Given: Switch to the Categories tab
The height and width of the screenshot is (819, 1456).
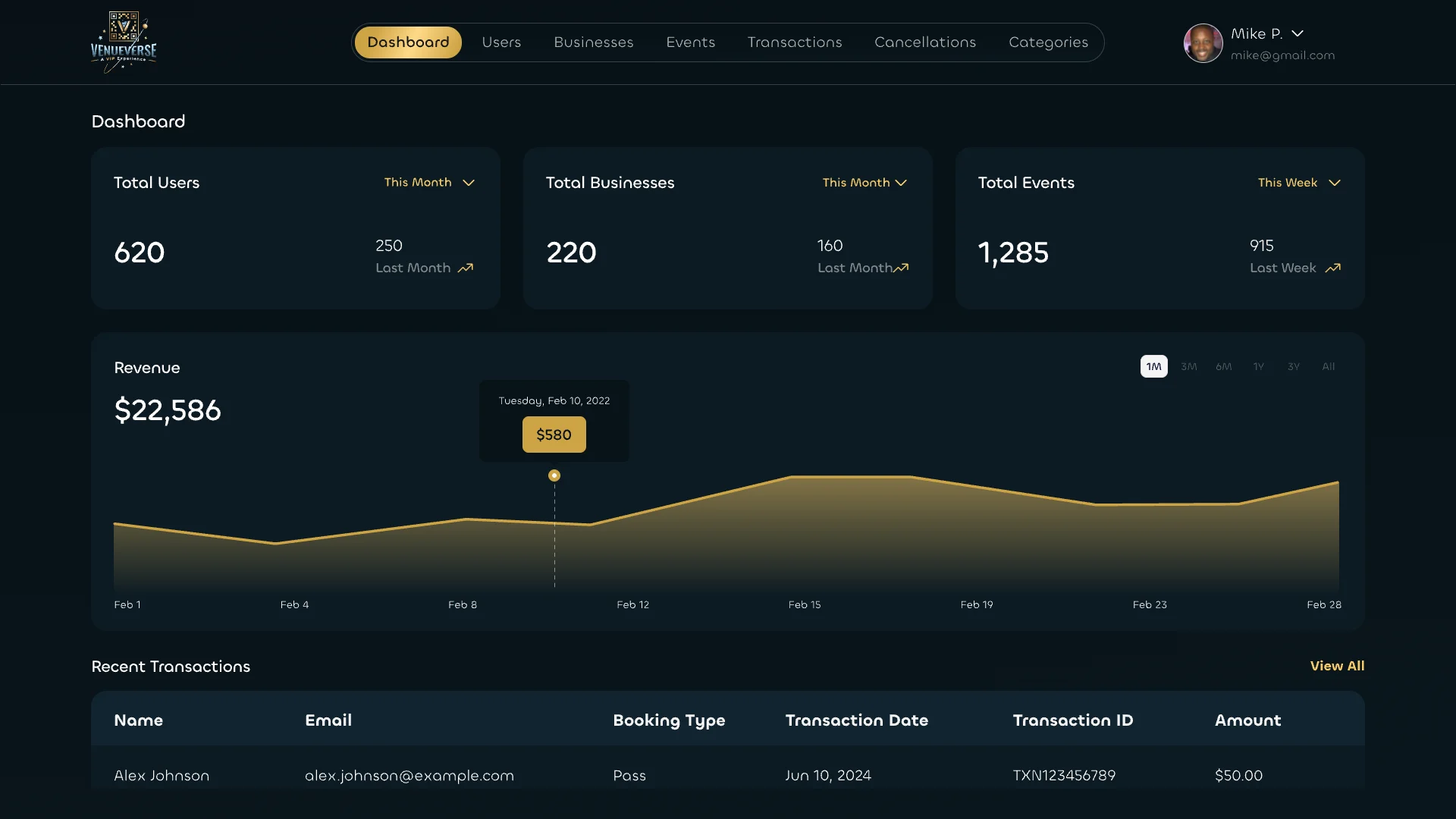Looking at the screenshot, I should point(1048,42).
